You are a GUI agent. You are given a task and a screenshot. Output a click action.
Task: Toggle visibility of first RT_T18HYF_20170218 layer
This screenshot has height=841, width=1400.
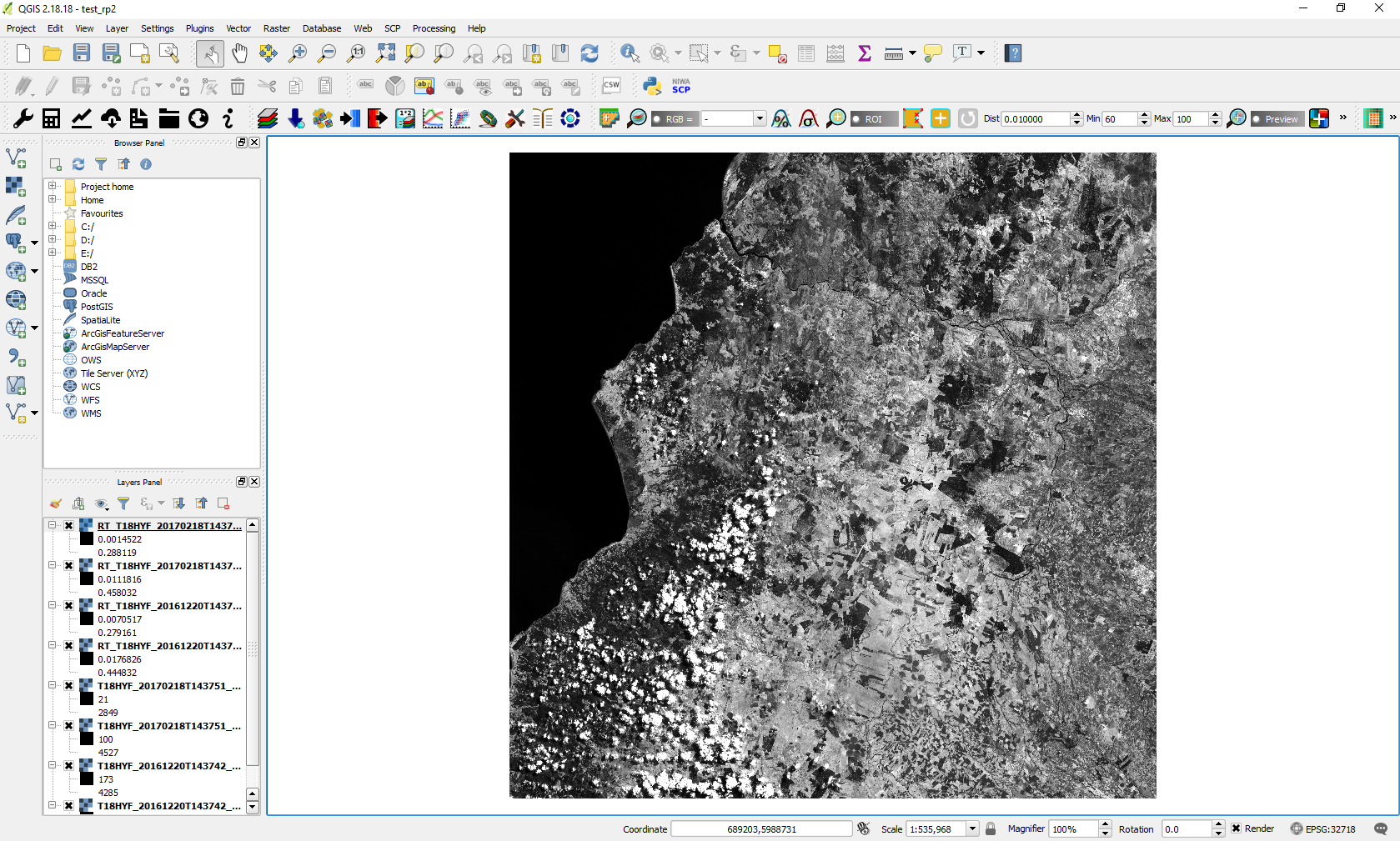(69, 526)
